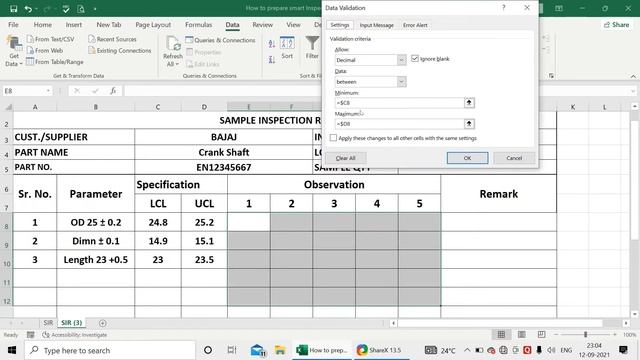Image resolution: width=640 pixels, height=360 pixels.
Task: Switch to the Page Layout ribbon tab
Action: [153, 25]
